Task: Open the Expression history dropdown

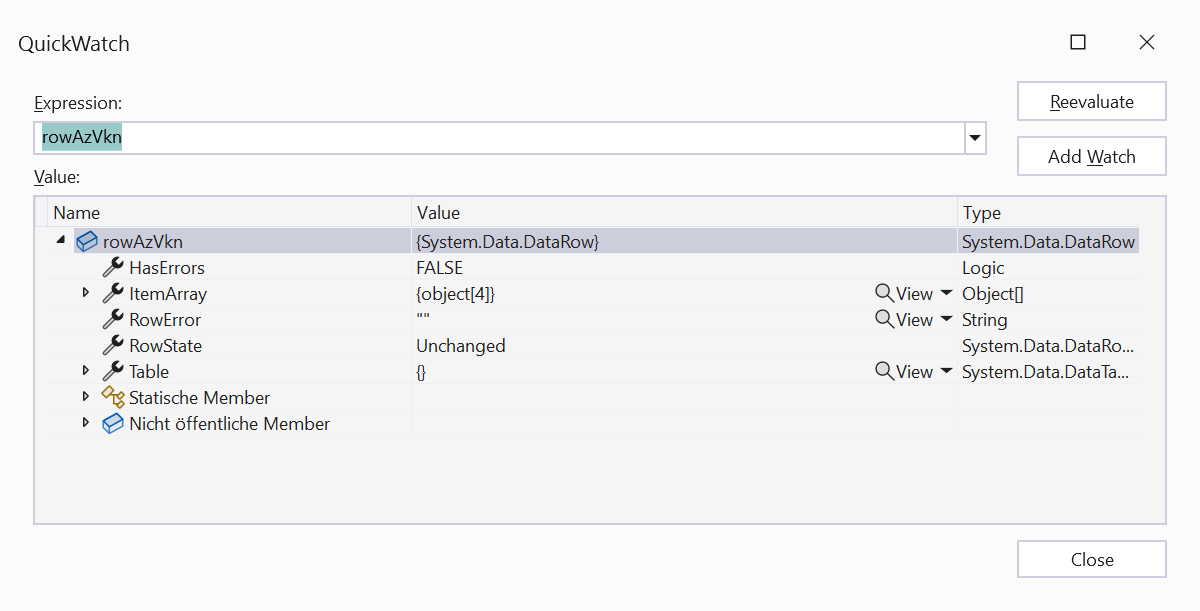Action: click(x=975, y=138)
